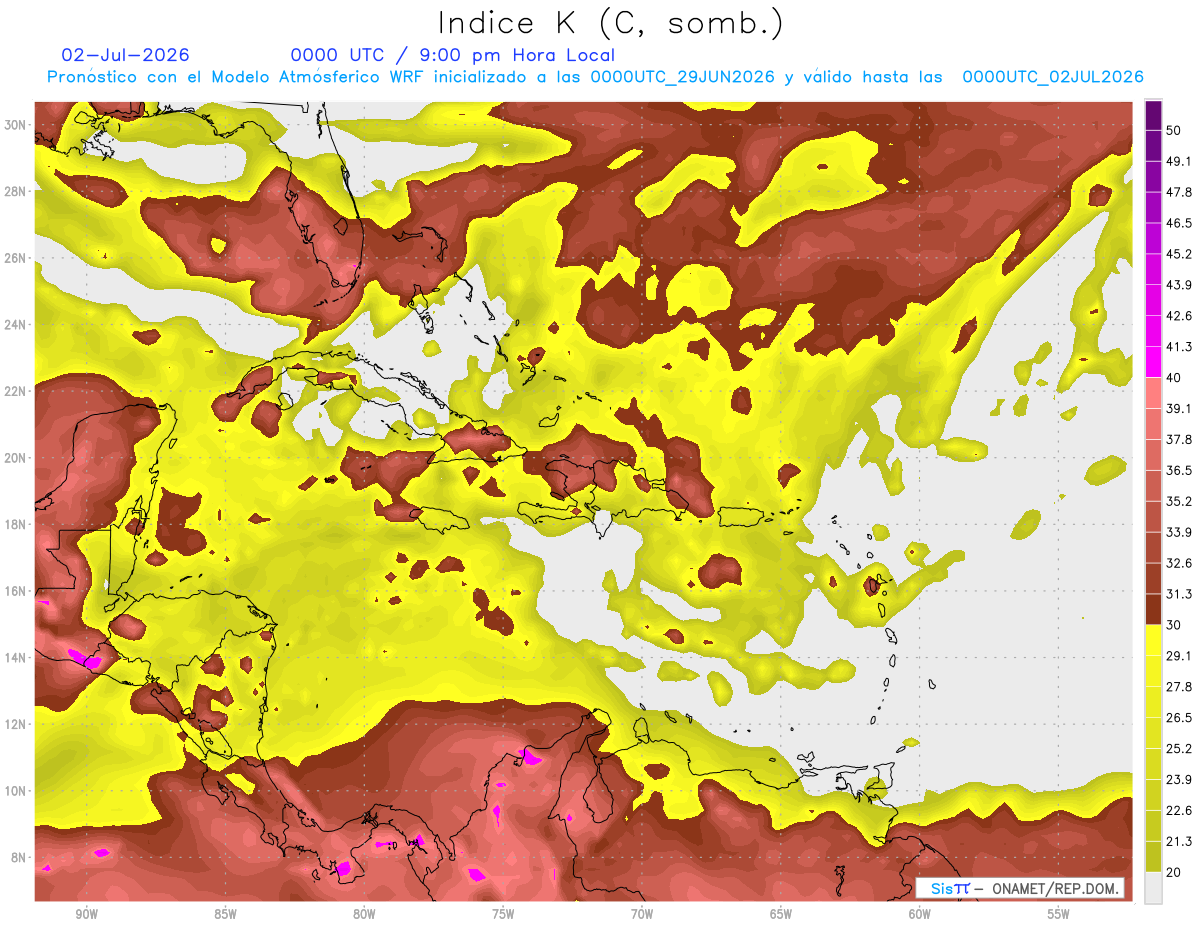Click the 10N latitude label
The image size is (1200, 927).
pos(17,791)
